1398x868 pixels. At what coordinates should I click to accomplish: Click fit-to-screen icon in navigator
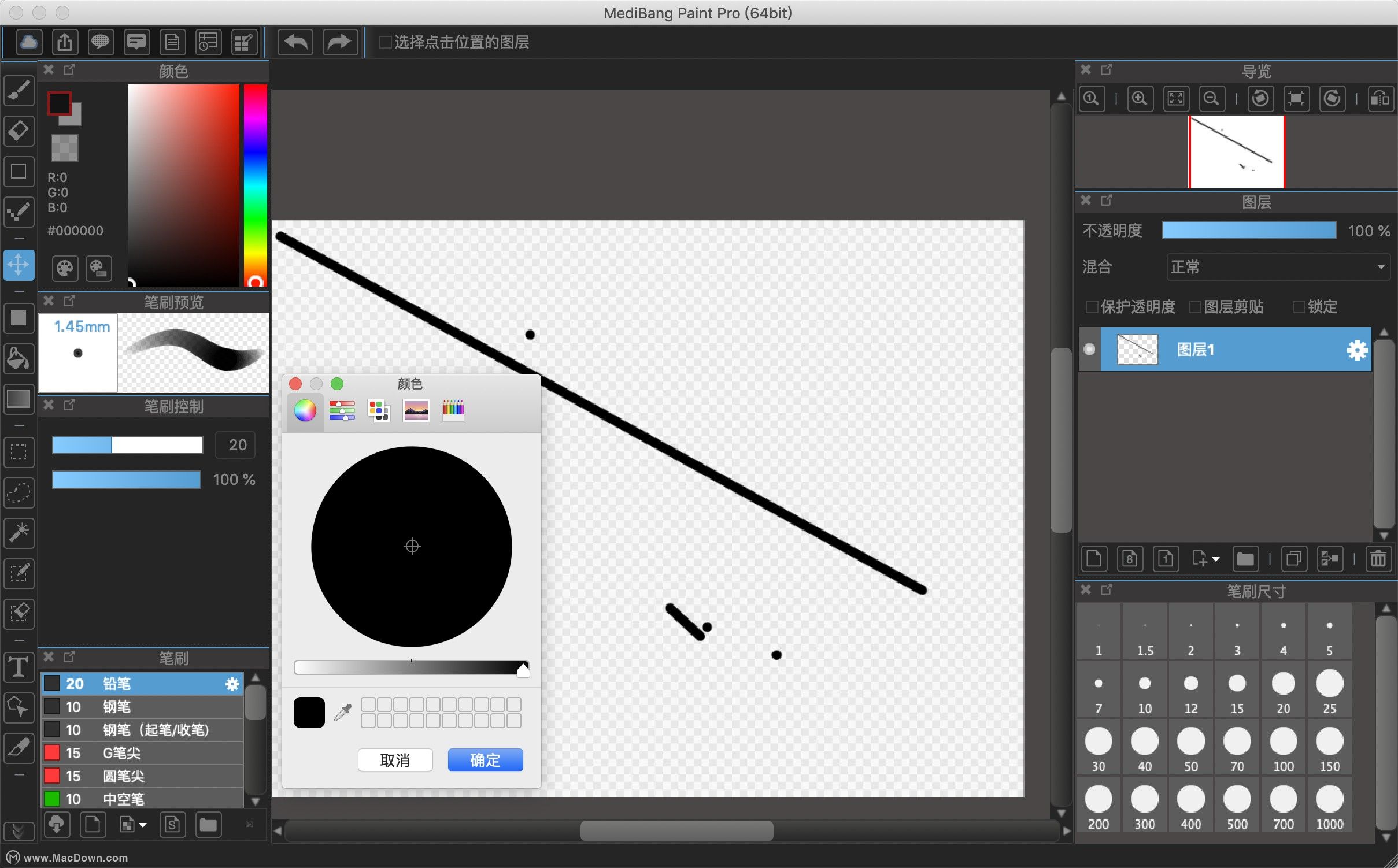pyautogui.click(x=1176, y=99)
